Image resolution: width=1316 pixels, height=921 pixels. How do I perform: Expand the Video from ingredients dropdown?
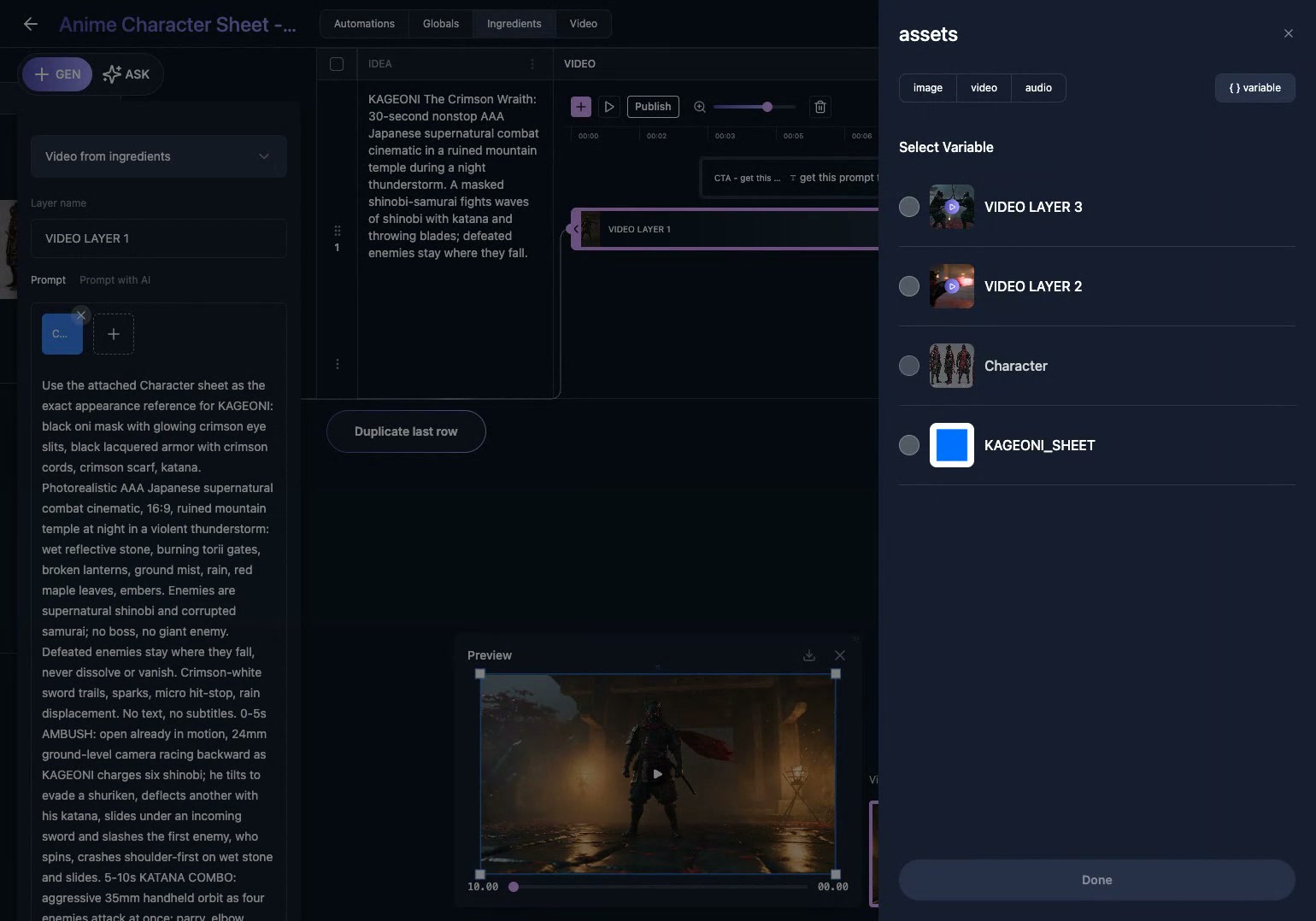(159, 156)
